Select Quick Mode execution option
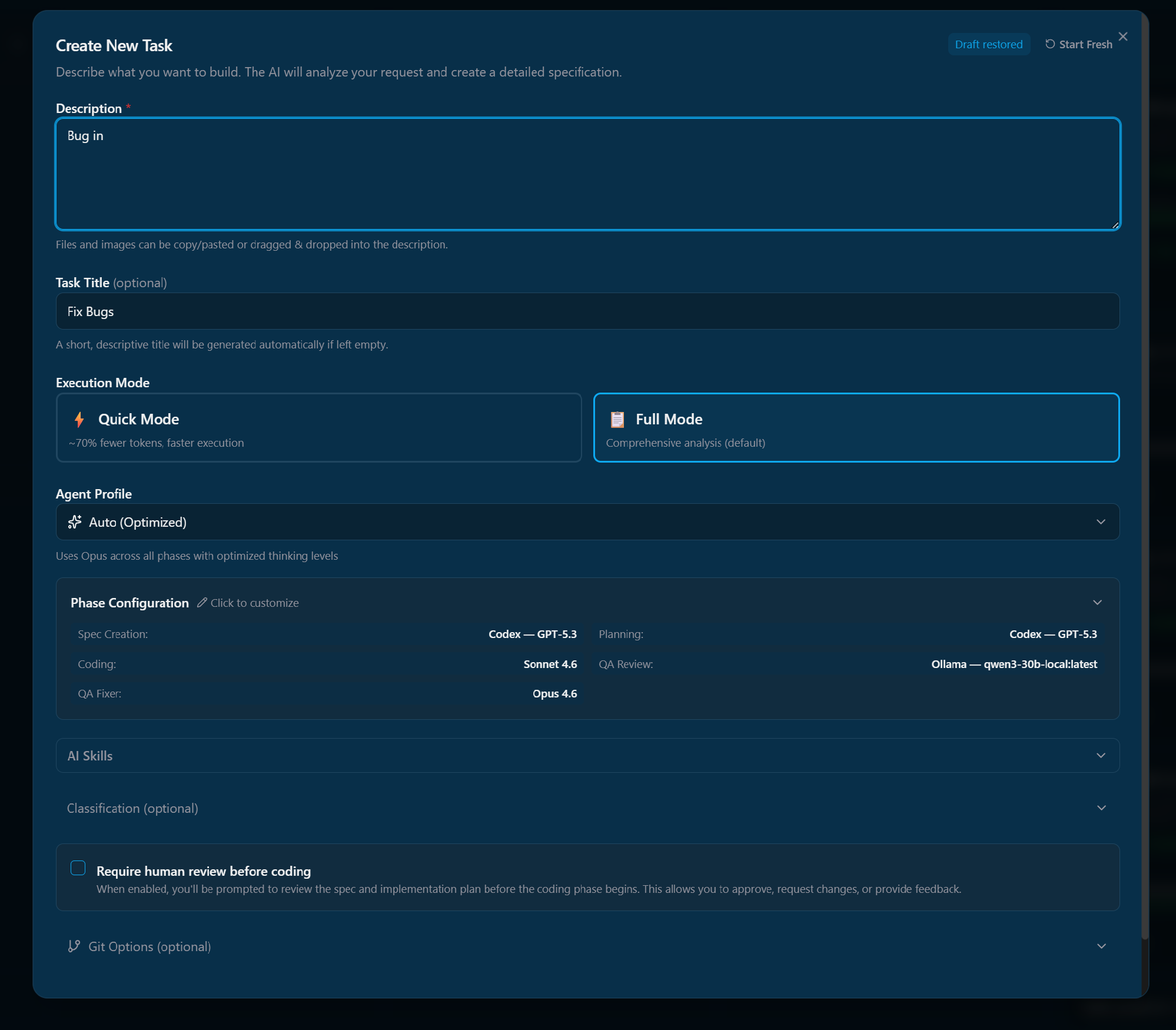The height and width of the screenshot is (1030, 1176). pyautogui.click(x=319, y=427)
